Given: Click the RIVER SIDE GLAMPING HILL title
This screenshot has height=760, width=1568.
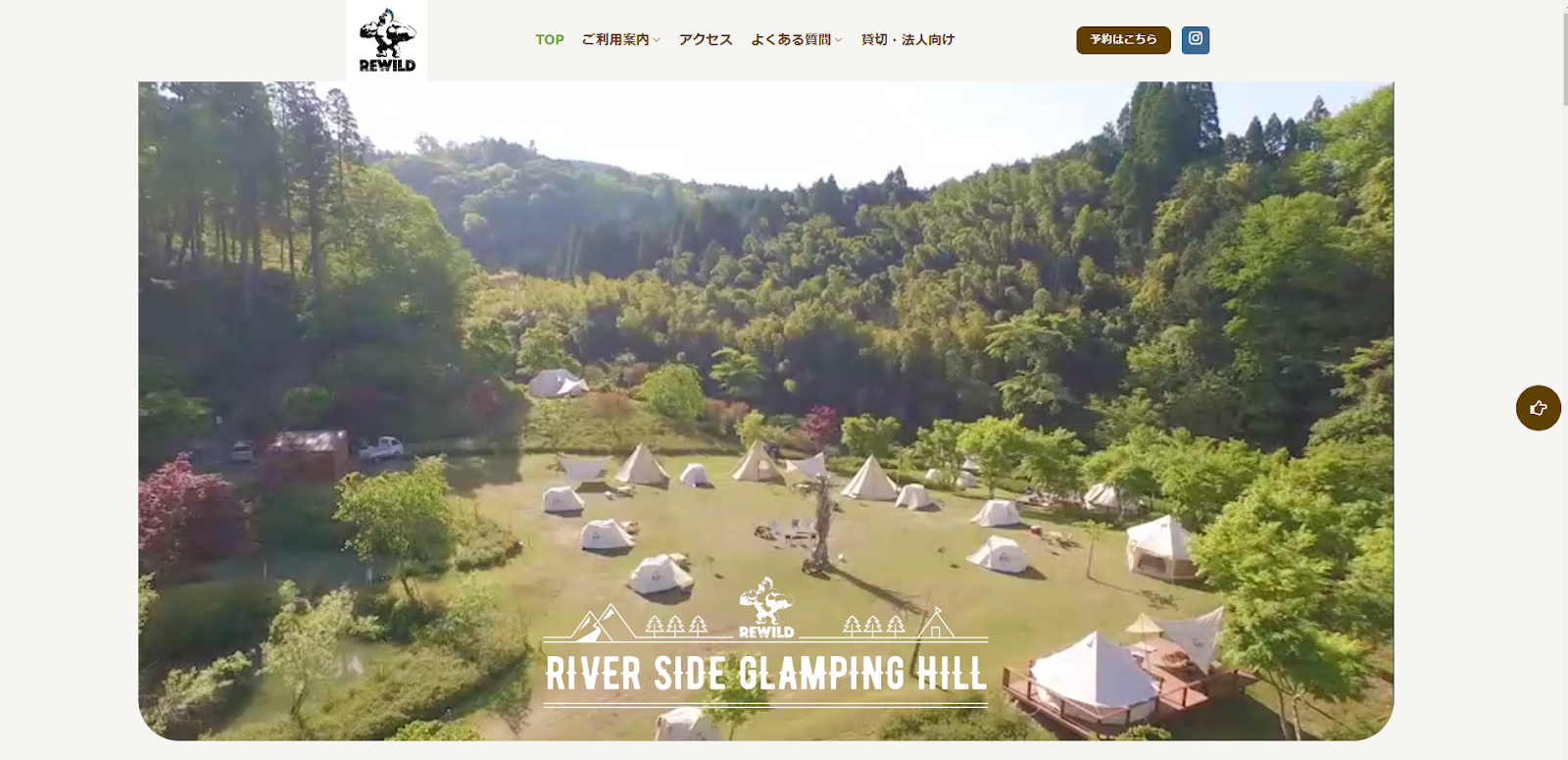Looking at the screenshot, I should (x=765, y=674).
